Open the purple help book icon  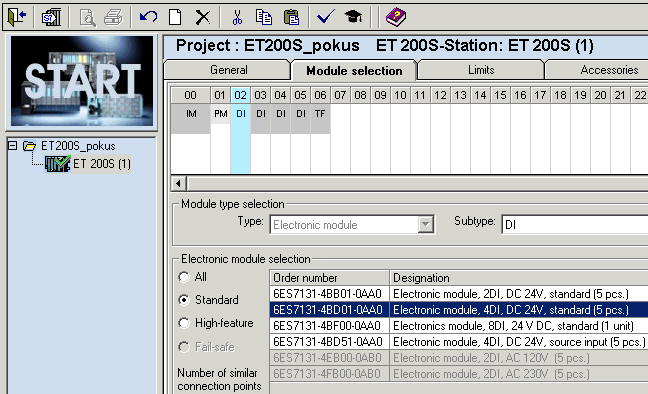(395, 17)
